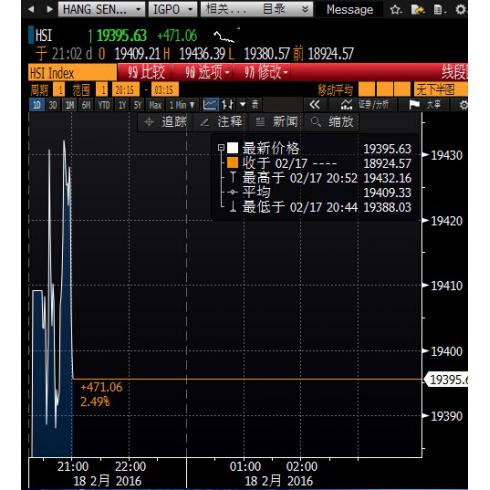
Task: Activate 注释 annotation tool
Action: pos(221,122)
